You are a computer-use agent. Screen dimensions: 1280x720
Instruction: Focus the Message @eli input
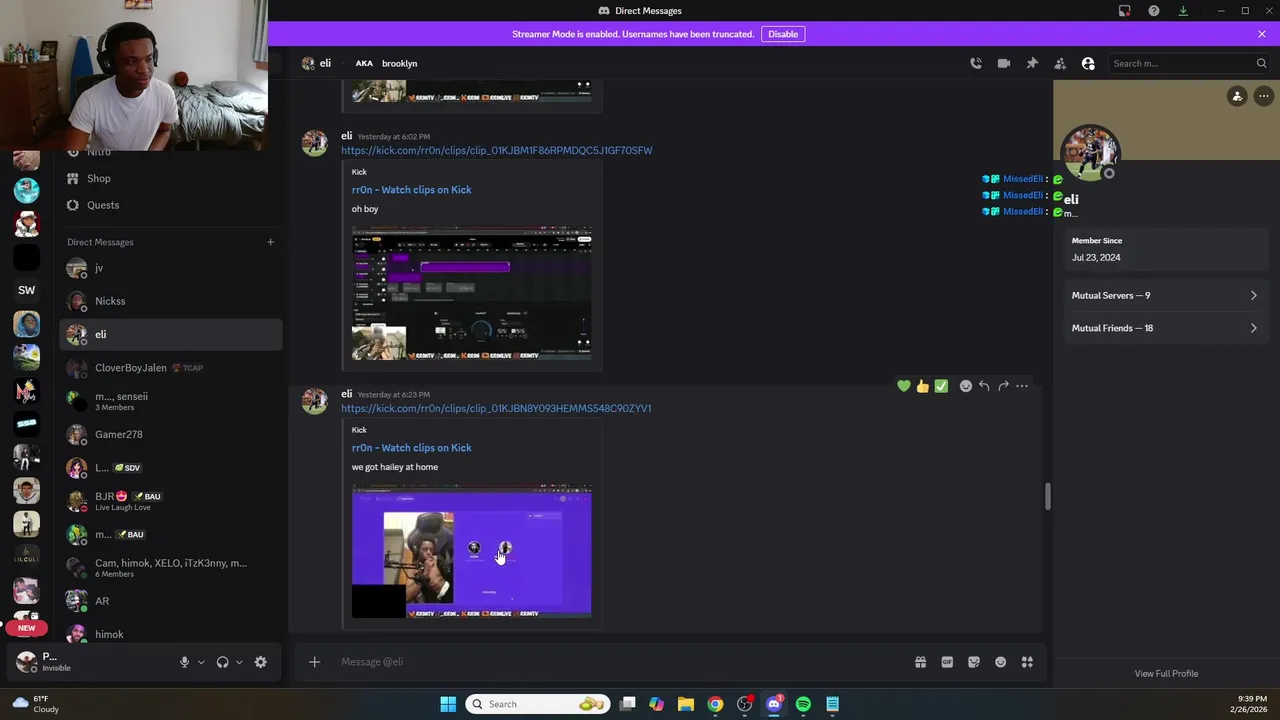[620, 662]
